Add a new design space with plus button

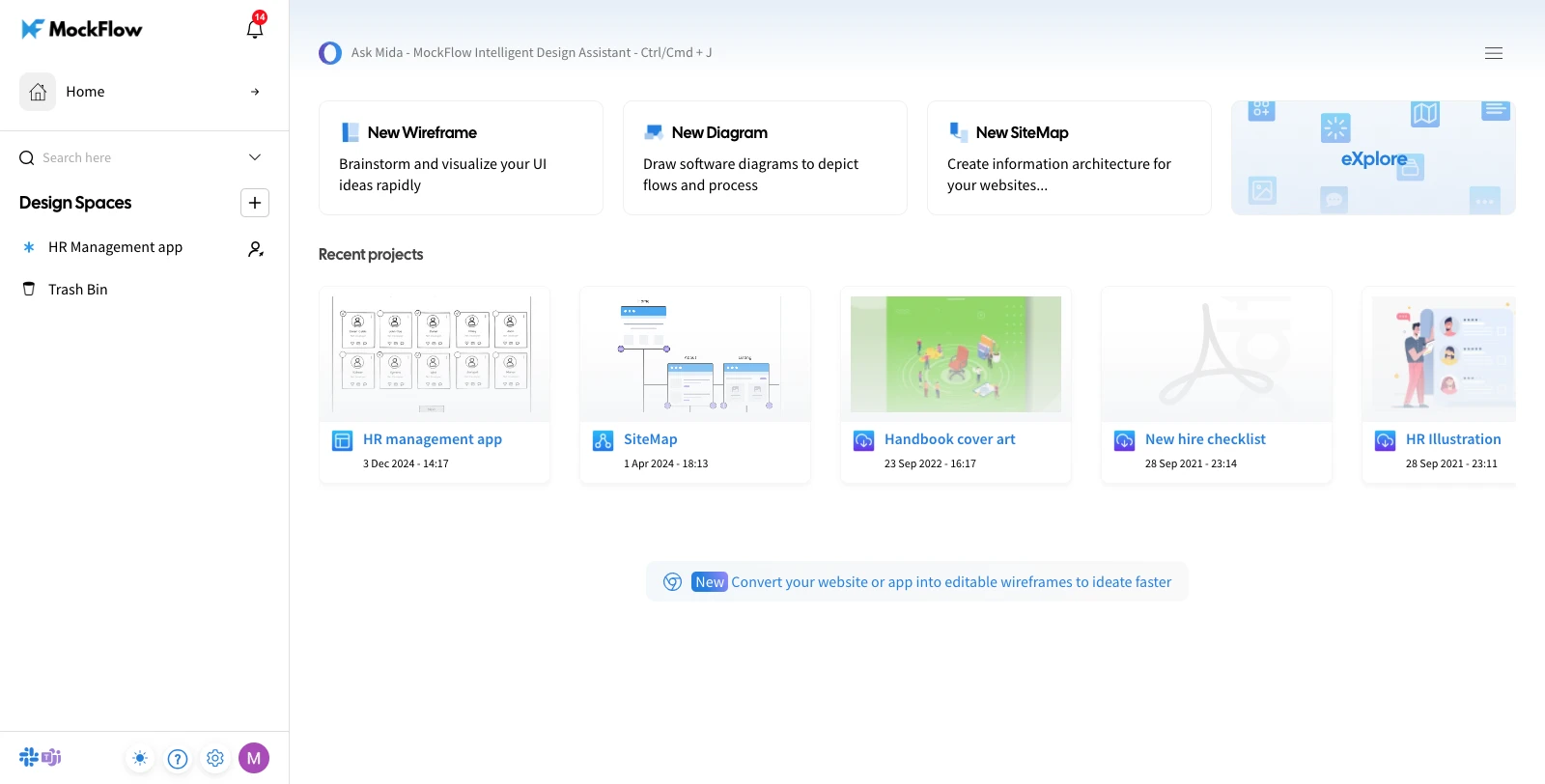255,203
